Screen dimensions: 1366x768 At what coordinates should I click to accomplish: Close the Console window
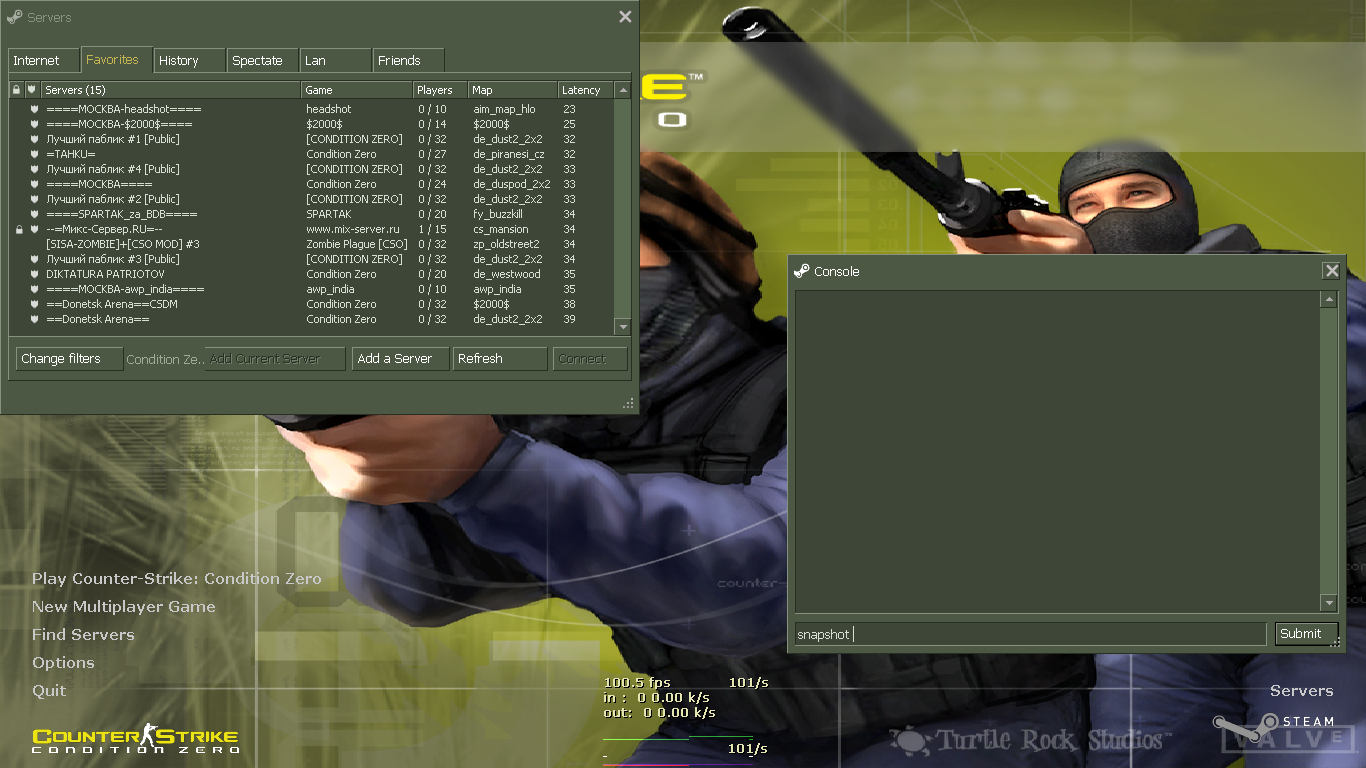[1331, 271]
